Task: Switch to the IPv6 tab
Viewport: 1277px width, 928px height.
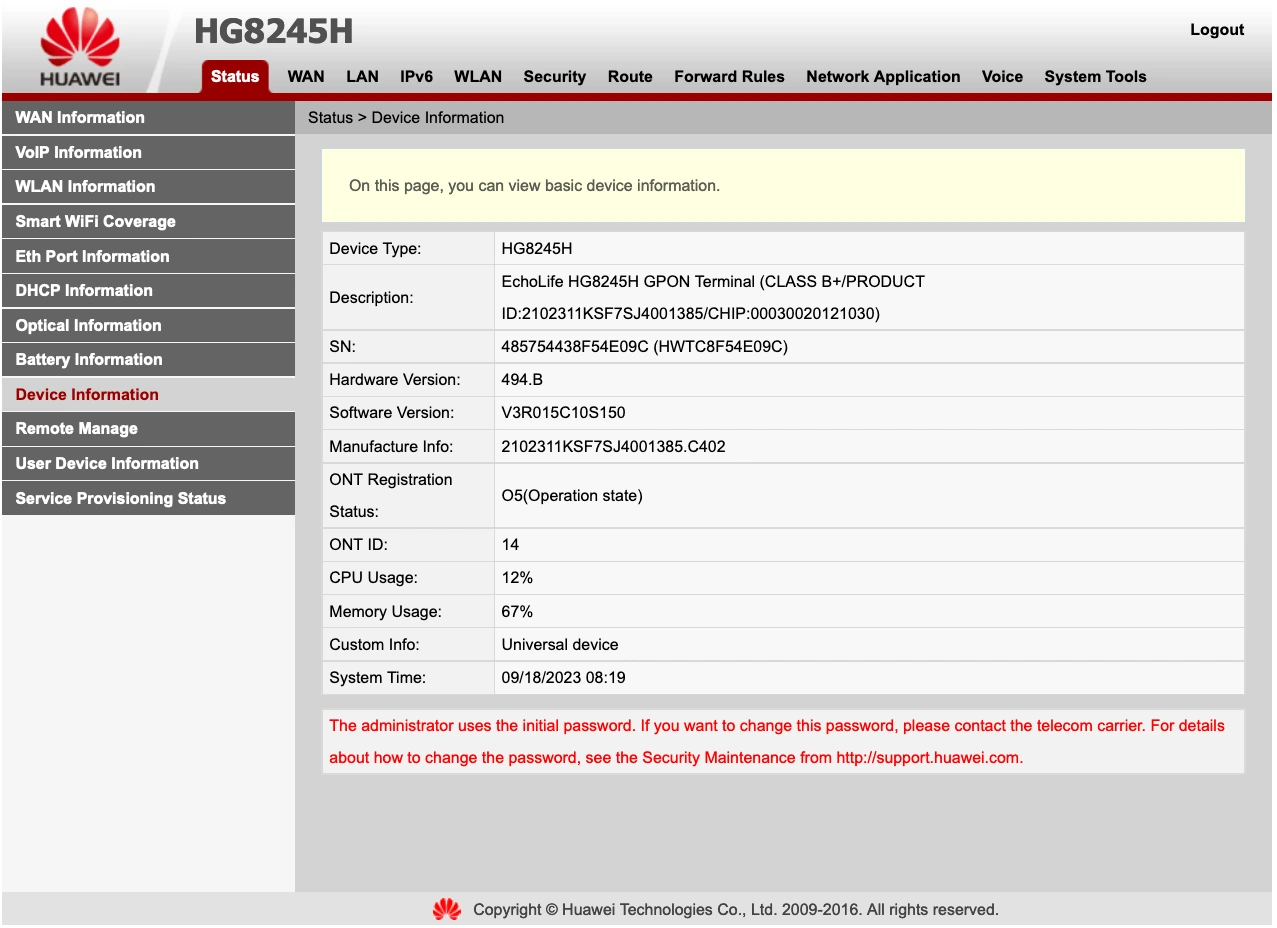Action: [416, 77]
